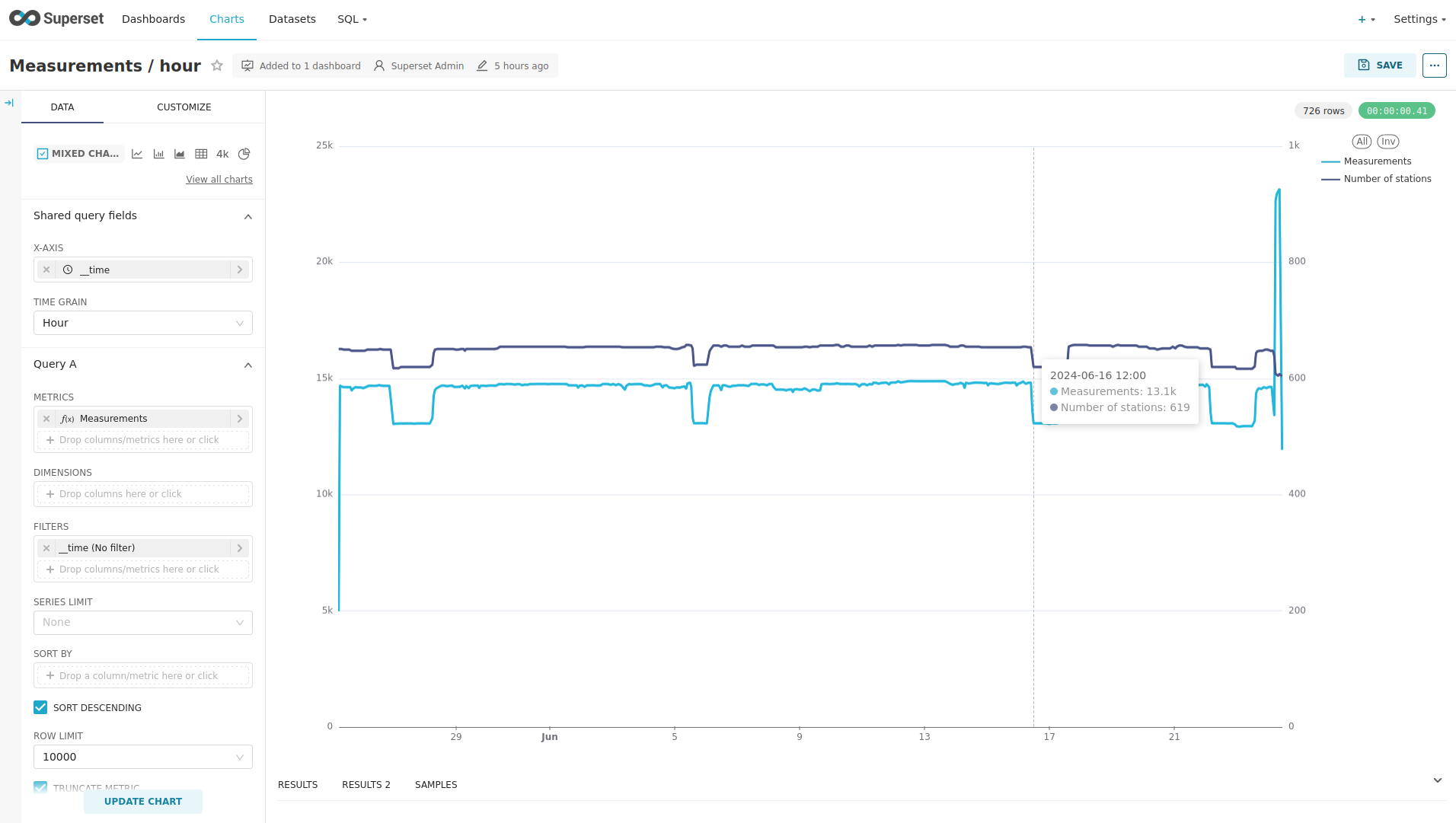The image size is (1456, 823).
Task: Star the chart as favorite
Action: click(217, 65)
